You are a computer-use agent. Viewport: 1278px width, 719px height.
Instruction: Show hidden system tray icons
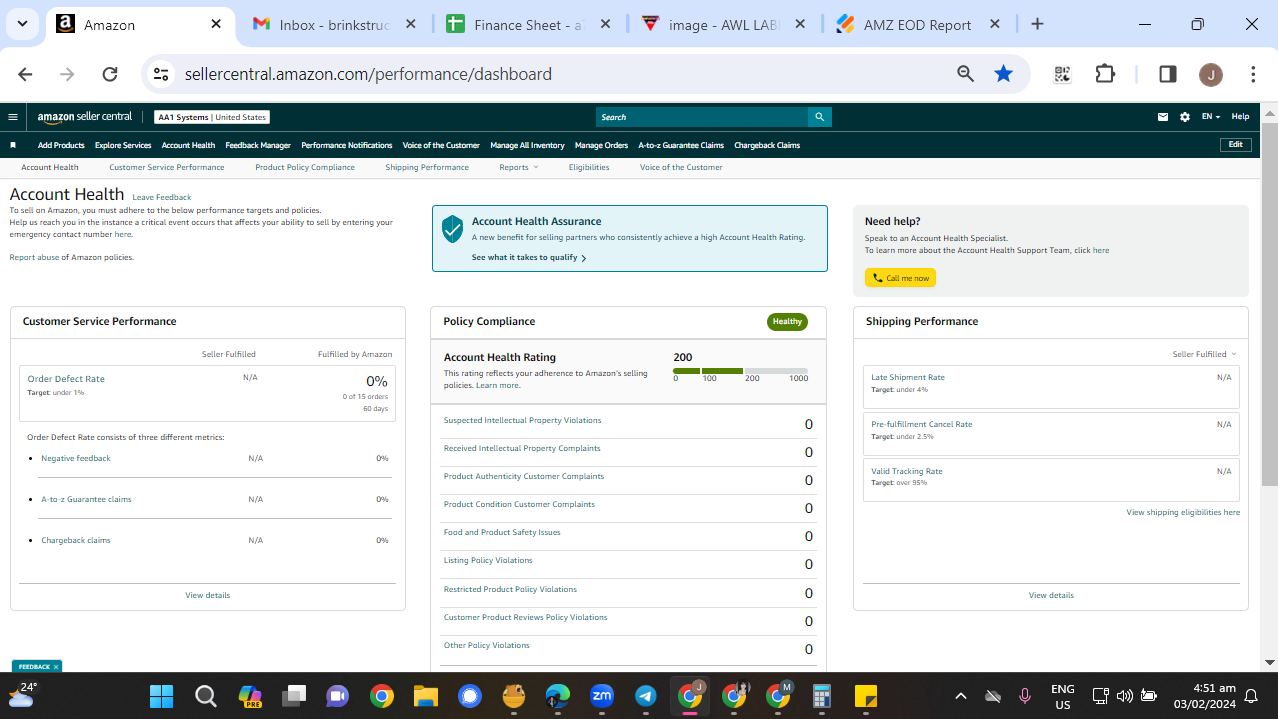coord(961,696)
